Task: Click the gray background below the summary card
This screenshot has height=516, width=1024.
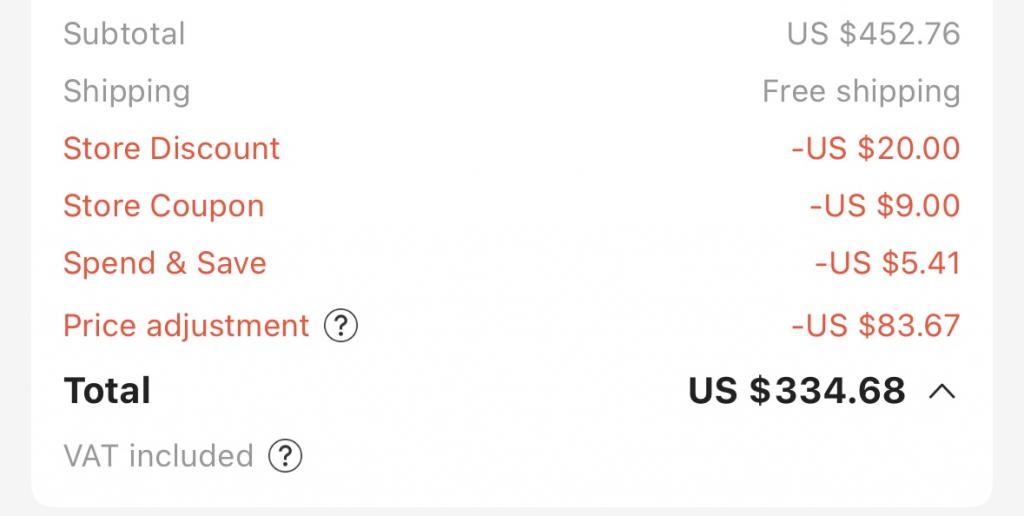Action: 512,511
